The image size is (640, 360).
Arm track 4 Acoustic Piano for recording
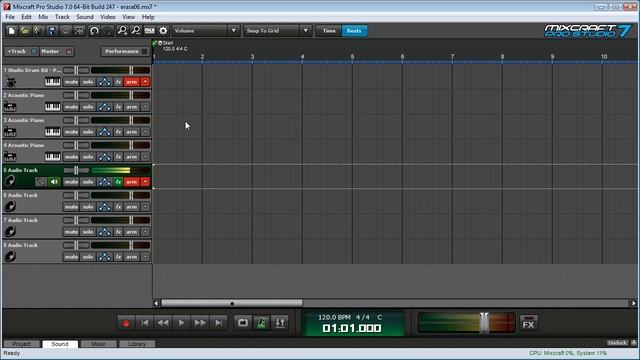(131, 157)
